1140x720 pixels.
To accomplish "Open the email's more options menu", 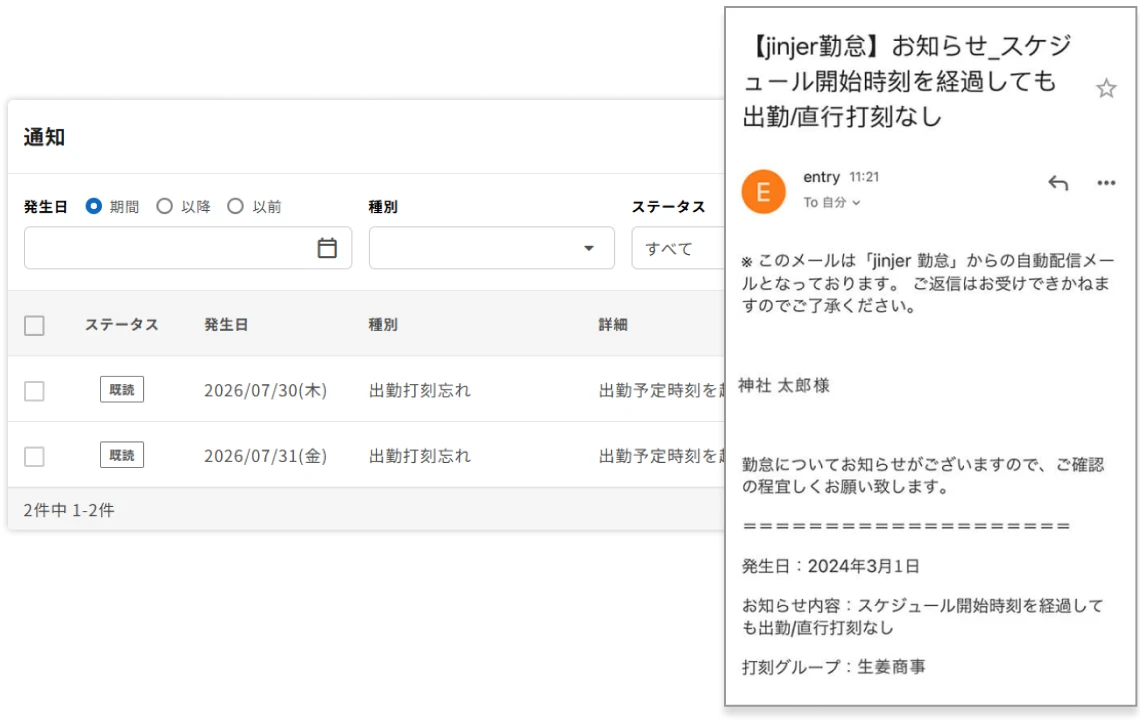I will (x=1106, y=183).
